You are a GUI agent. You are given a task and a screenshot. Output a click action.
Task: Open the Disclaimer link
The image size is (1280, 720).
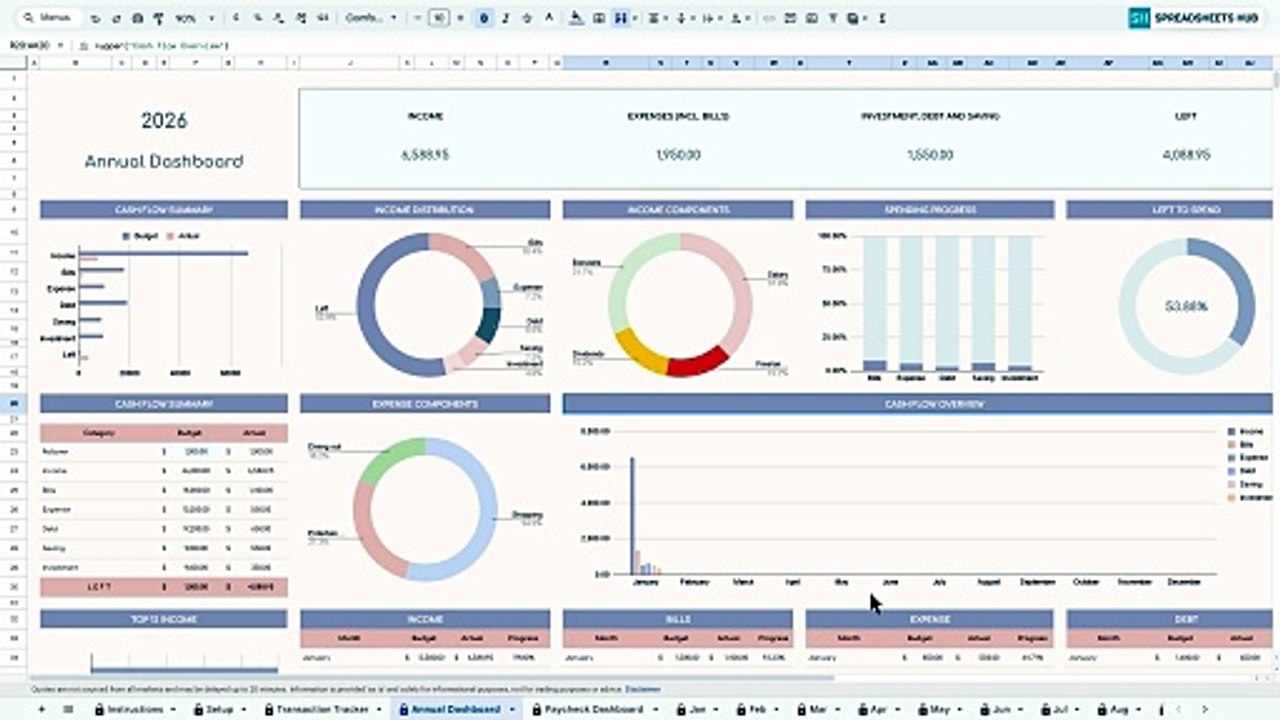(643, 690)
